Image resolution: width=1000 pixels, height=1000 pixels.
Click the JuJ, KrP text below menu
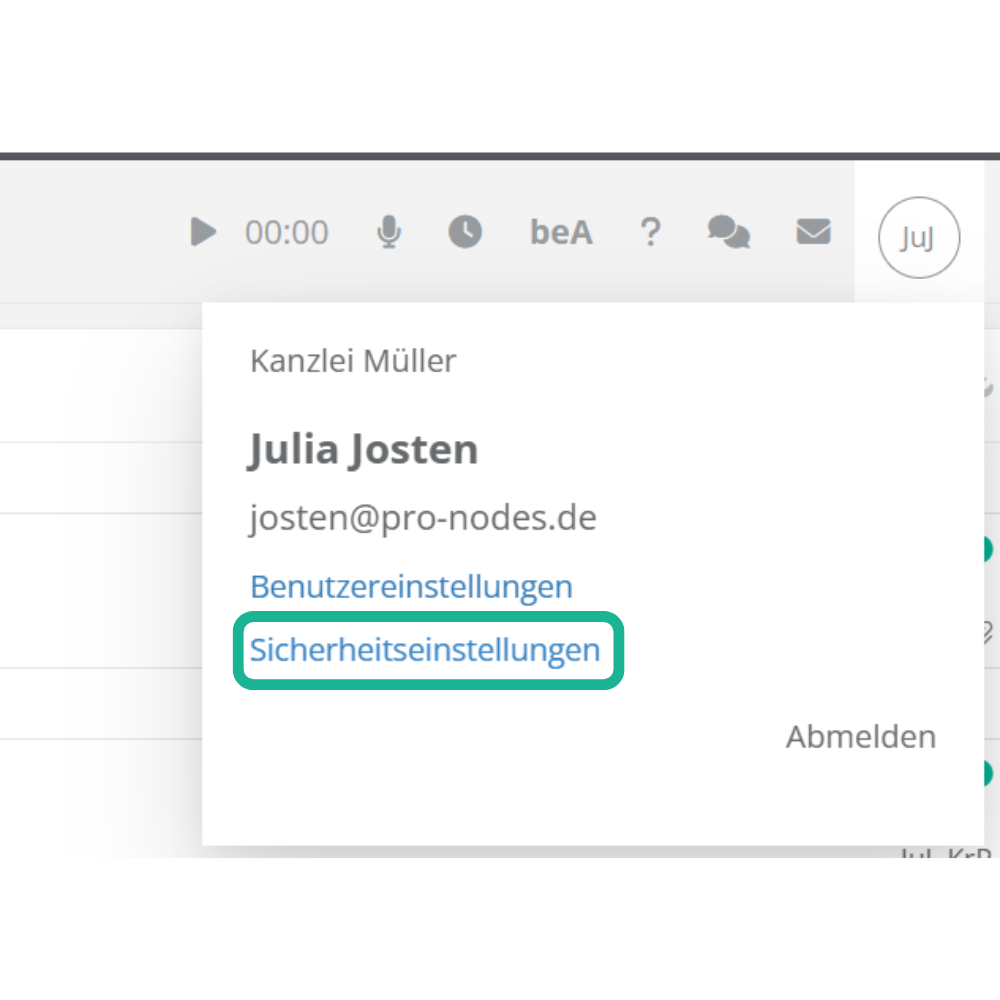tap(946, 853)
